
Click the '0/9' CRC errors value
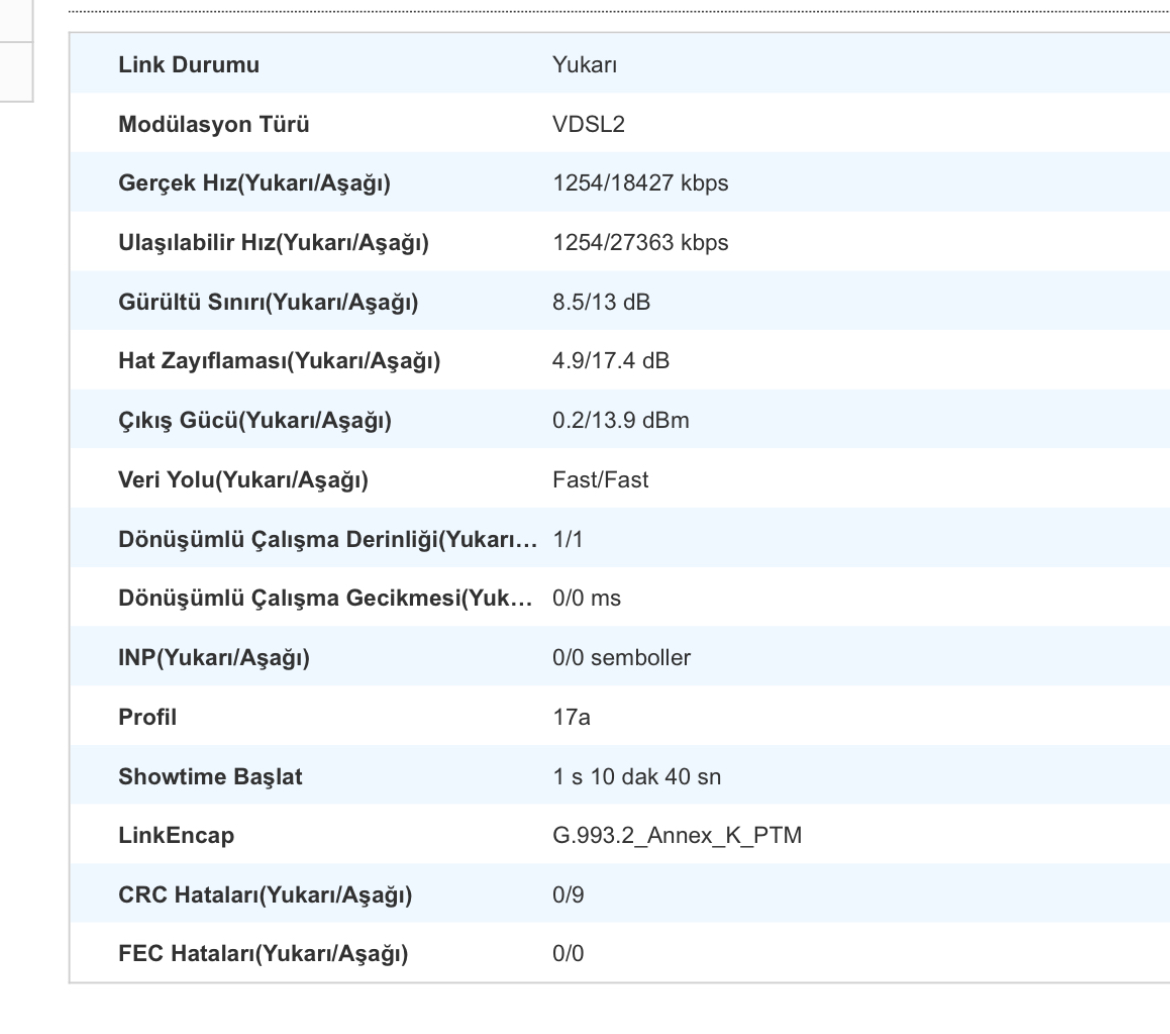coord(568,895)
